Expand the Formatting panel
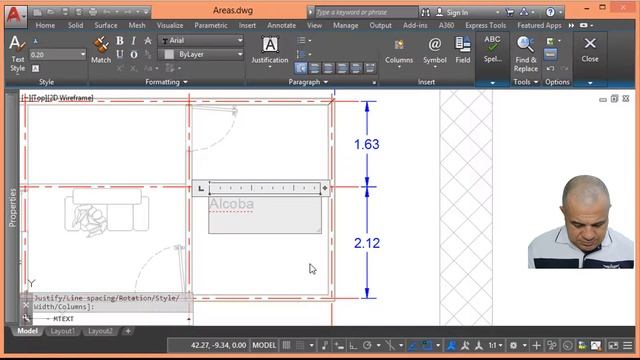 click(x=167, y=82)
